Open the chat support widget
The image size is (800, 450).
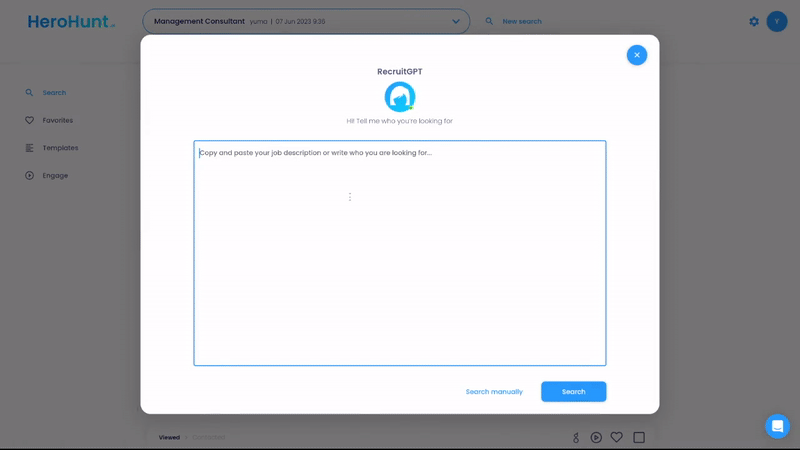777,426
